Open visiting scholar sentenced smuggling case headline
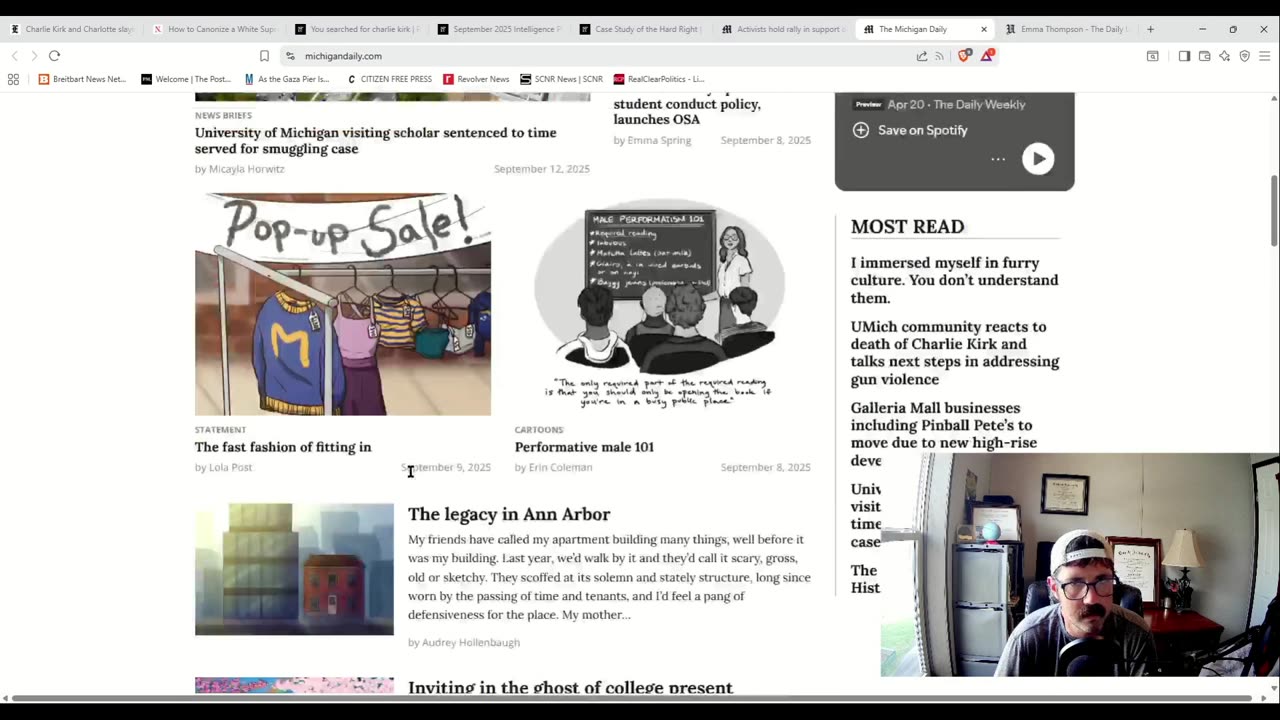Screen dimensions: 1280x720 tap(375, 140)
